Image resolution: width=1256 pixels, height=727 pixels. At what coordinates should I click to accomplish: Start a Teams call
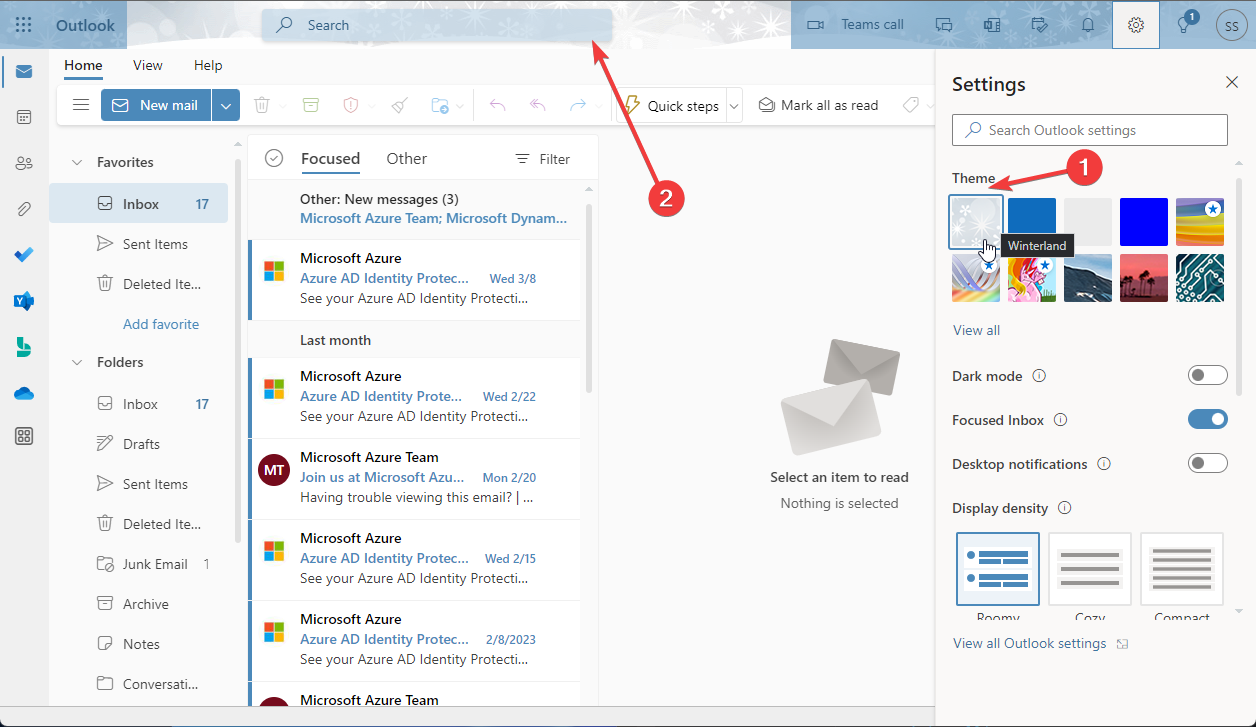tap(855, 25)
